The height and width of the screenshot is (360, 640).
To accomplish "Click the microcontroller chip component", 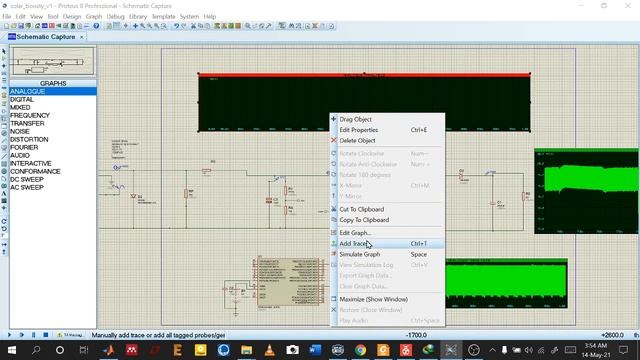I will (x=289, y=282).
